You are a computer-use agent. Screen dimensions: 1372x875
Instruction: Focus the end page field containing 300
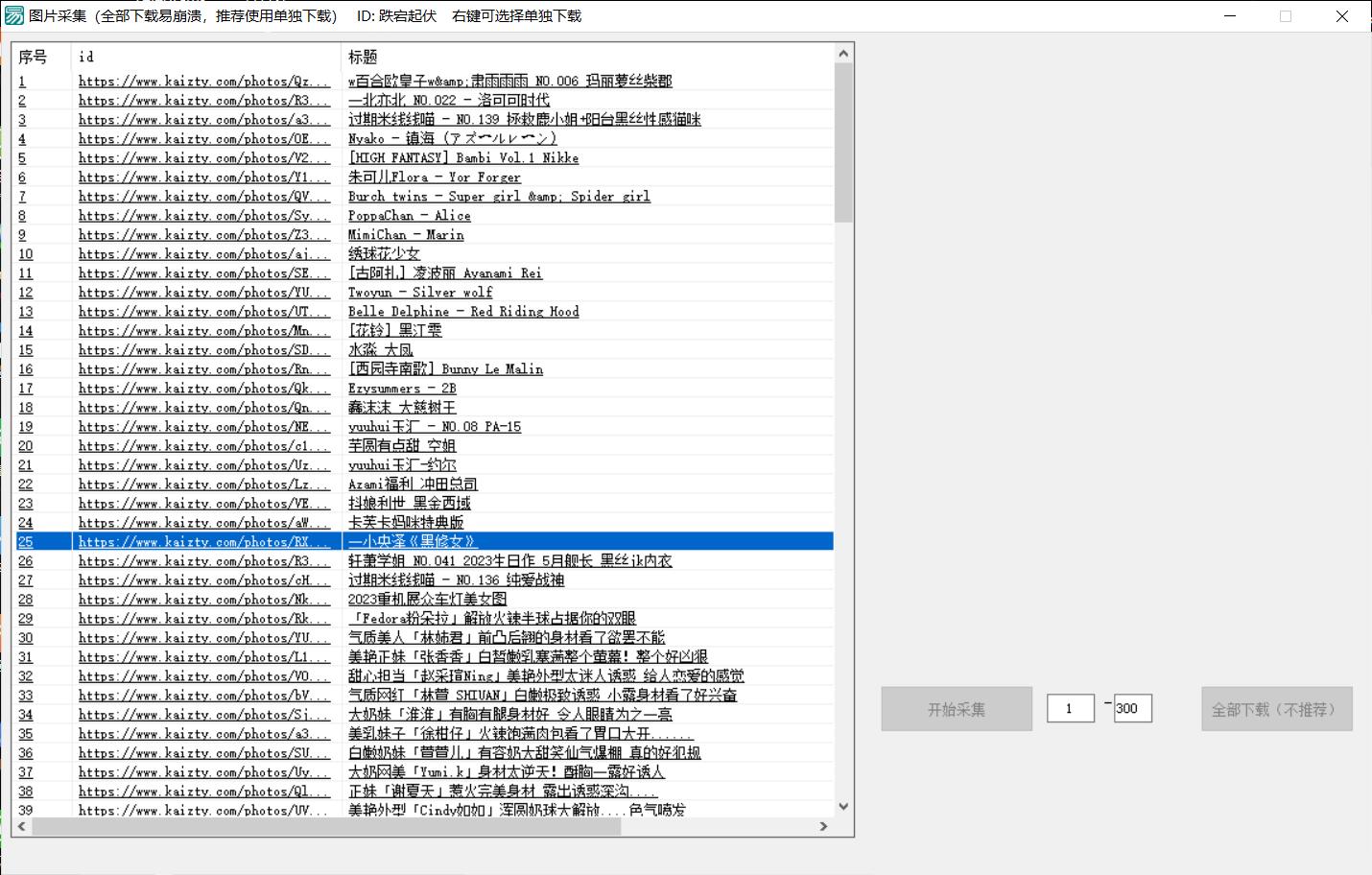click(x=1132, y=709)
